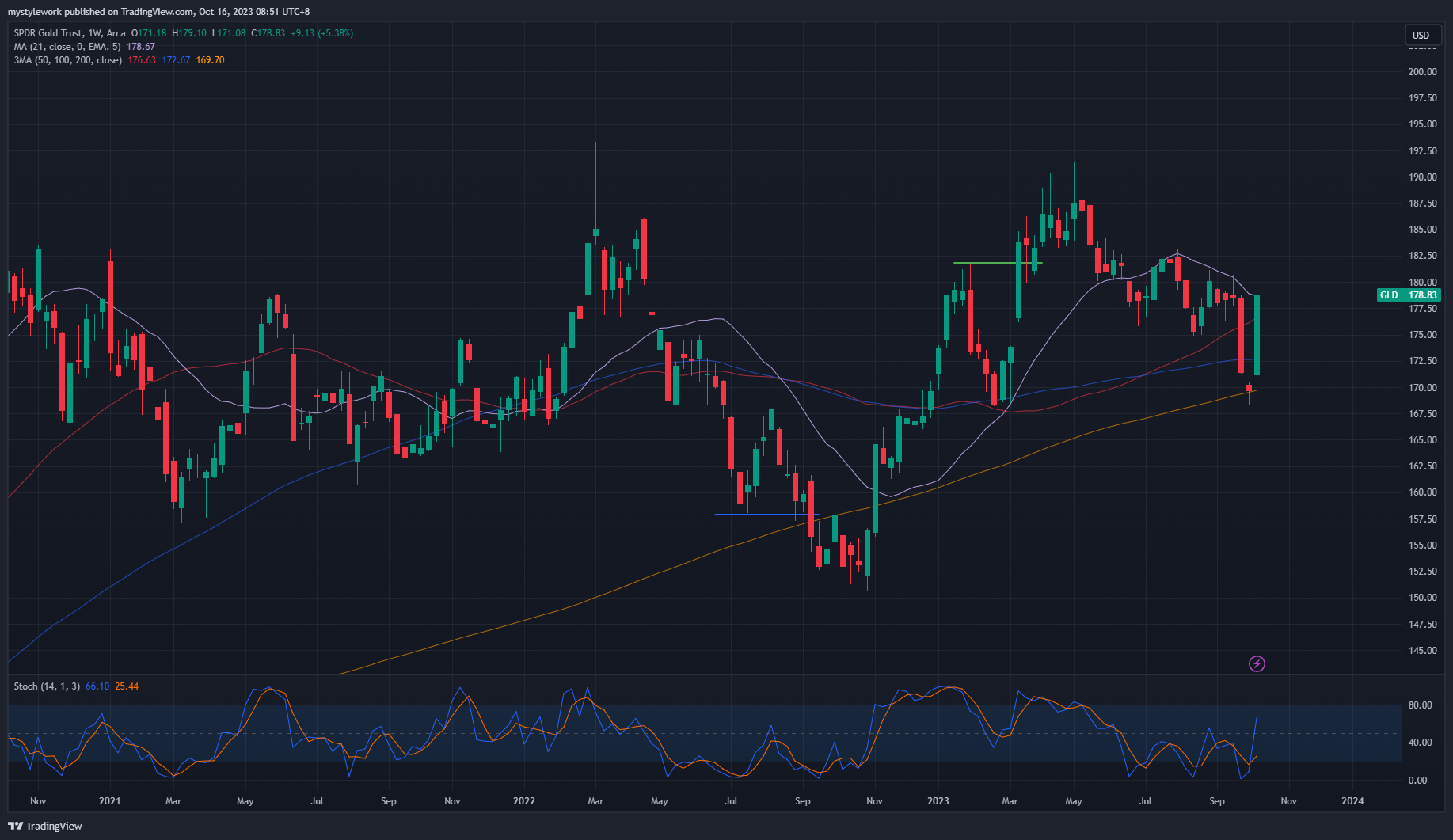Click the 40.00 Stoch axis label
The width and height of the screenshot is (1453, 840).
[x=1420, y=743]
